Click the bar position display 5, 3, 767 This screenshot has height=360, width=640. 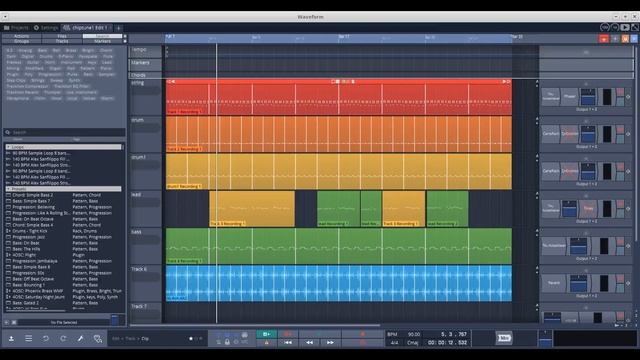tap(453, 334)
